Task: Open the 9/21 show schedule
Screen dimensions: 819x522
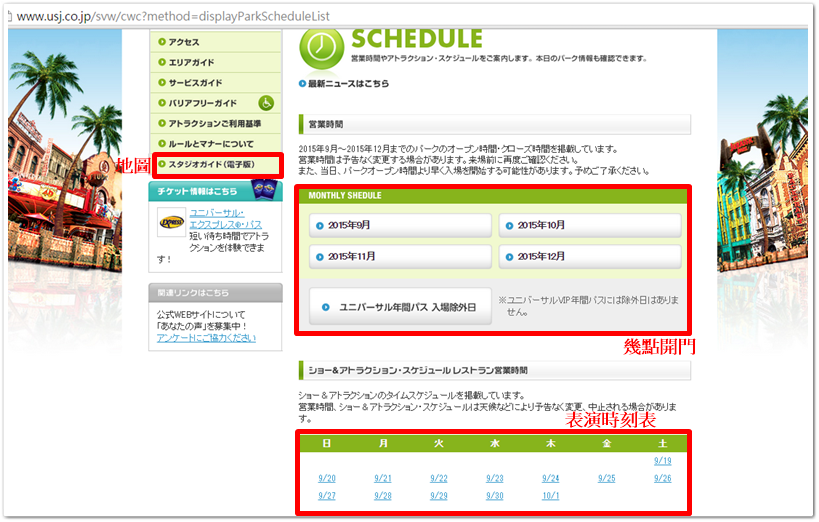Action: coord(383,478)
